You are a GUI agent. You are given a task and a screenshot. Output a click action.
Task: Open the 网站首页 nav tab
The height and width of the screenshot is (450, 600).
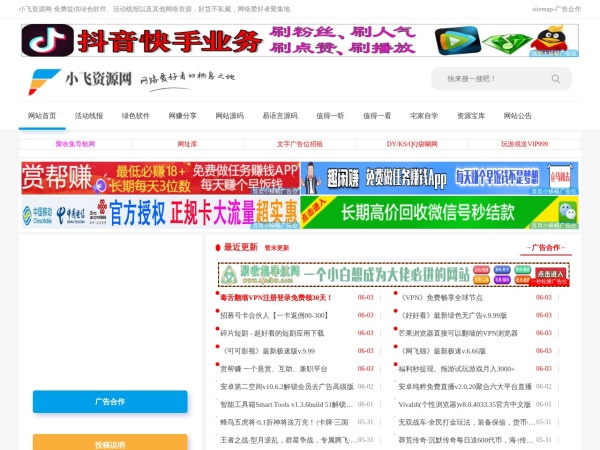point(42,116)
